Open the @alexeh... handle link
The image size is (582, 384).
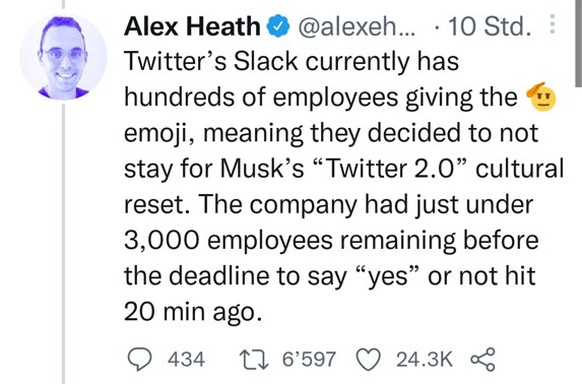(x=355, y=27)
